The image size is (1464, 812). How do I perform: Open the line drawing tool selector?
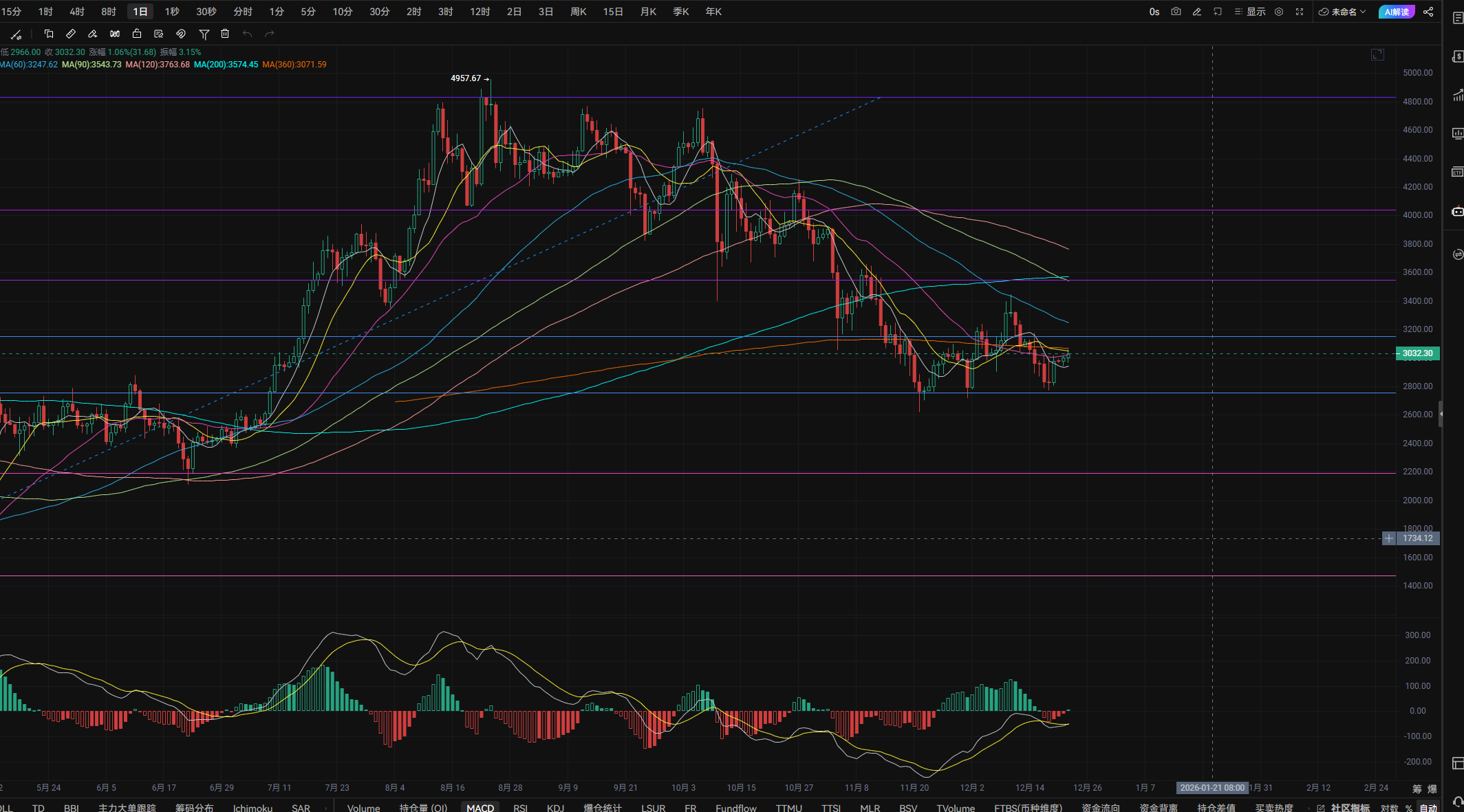pyautogui.click(x=17, y=34)
